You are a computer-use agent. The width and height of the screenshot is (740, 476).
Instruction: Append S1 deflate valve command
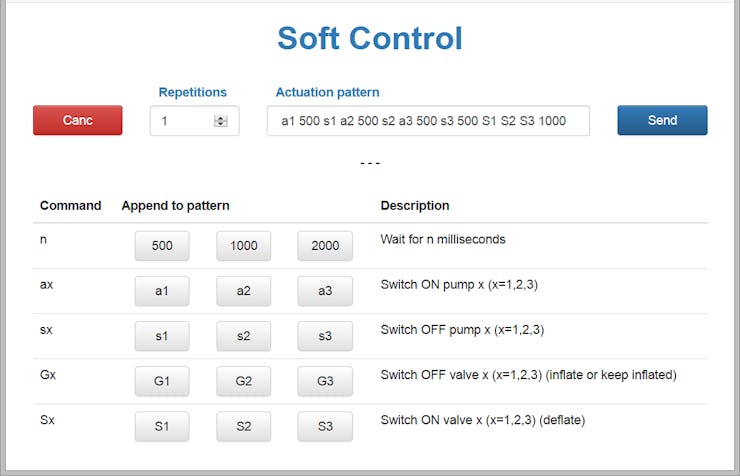162,426
